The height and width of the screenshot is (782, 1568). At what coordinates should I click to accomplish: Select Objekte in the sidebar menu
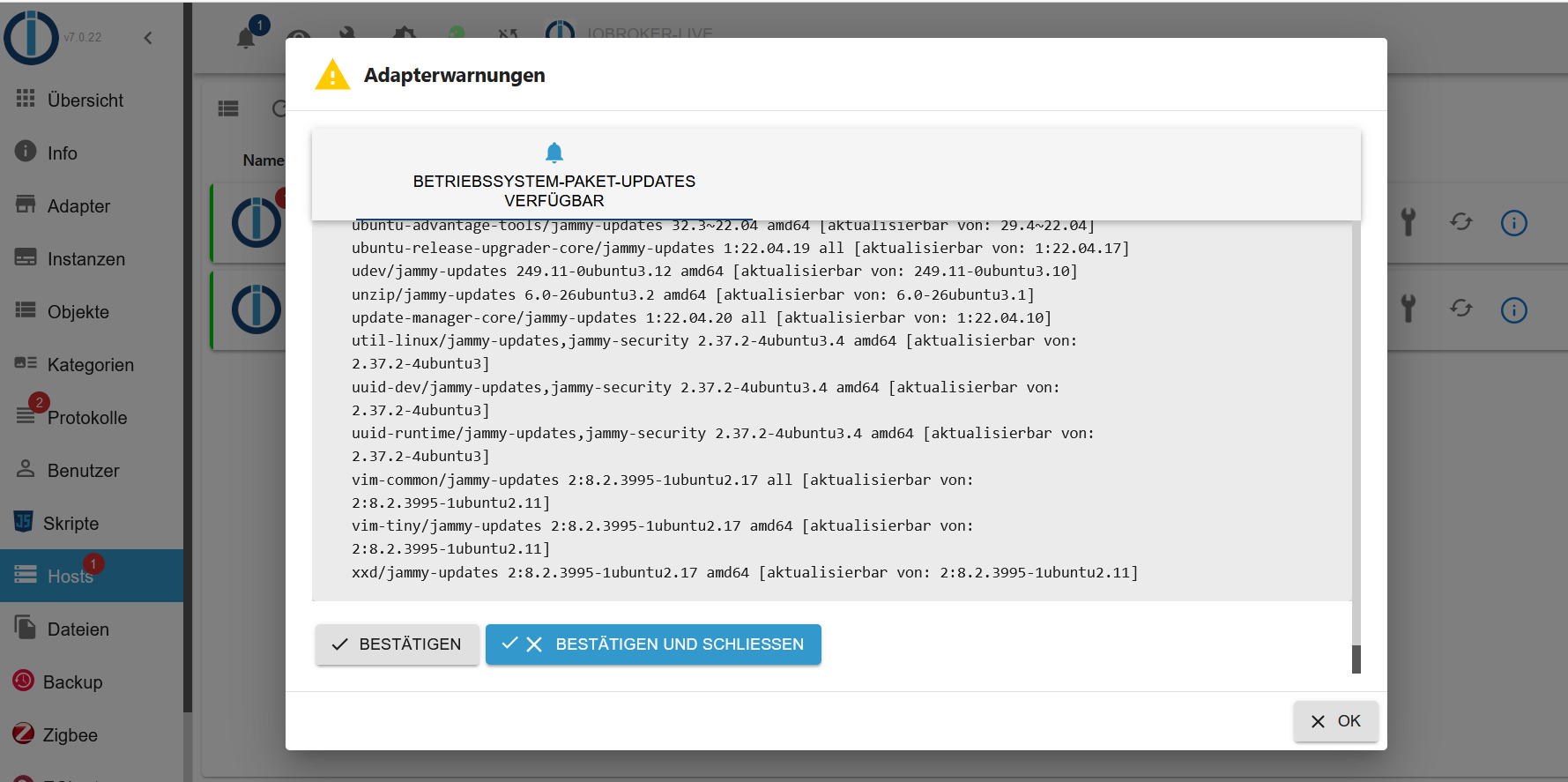point(78,311)
